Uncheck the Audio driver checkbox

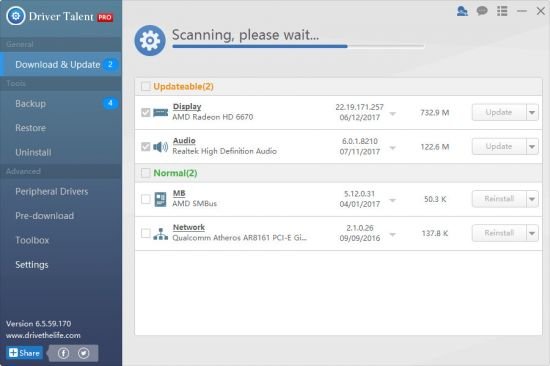(146, 146)
